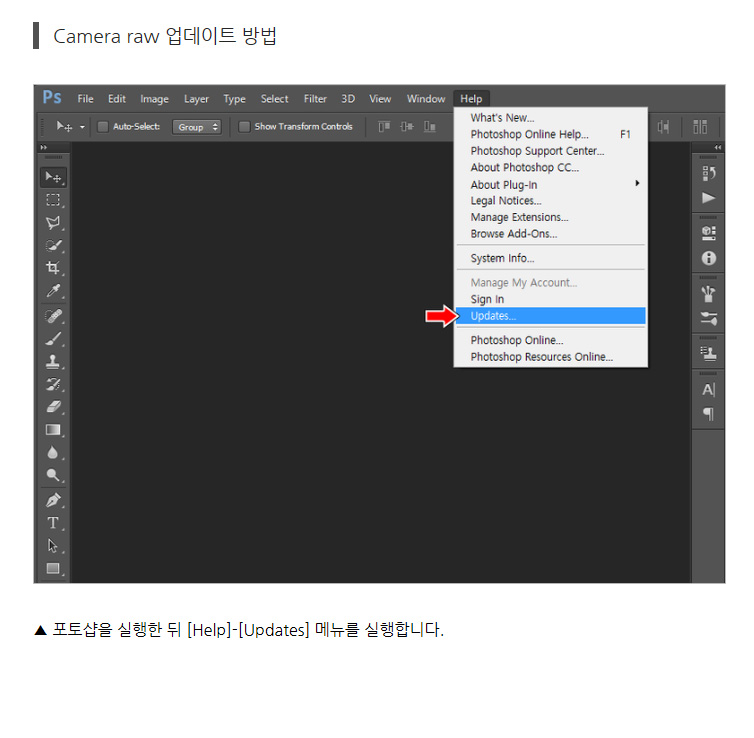This screenshot has width=754, height=738.
Task: Open the Move tool preset picker arrow
Action: click(x=82, y=127)
